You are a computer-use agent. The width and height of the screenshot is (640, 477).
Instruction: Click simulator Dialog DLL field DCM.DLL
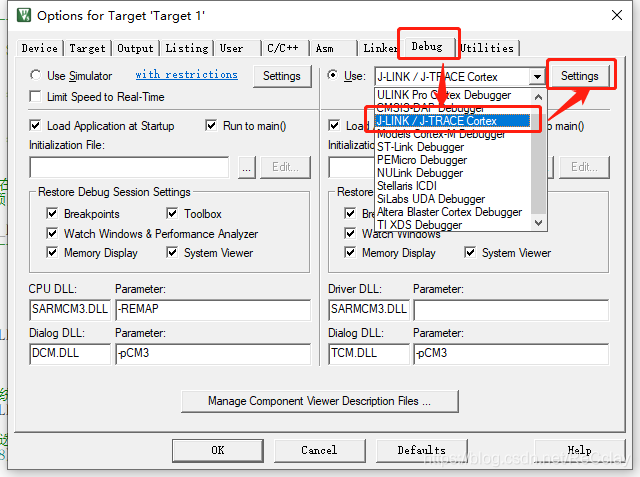point(70,353)
